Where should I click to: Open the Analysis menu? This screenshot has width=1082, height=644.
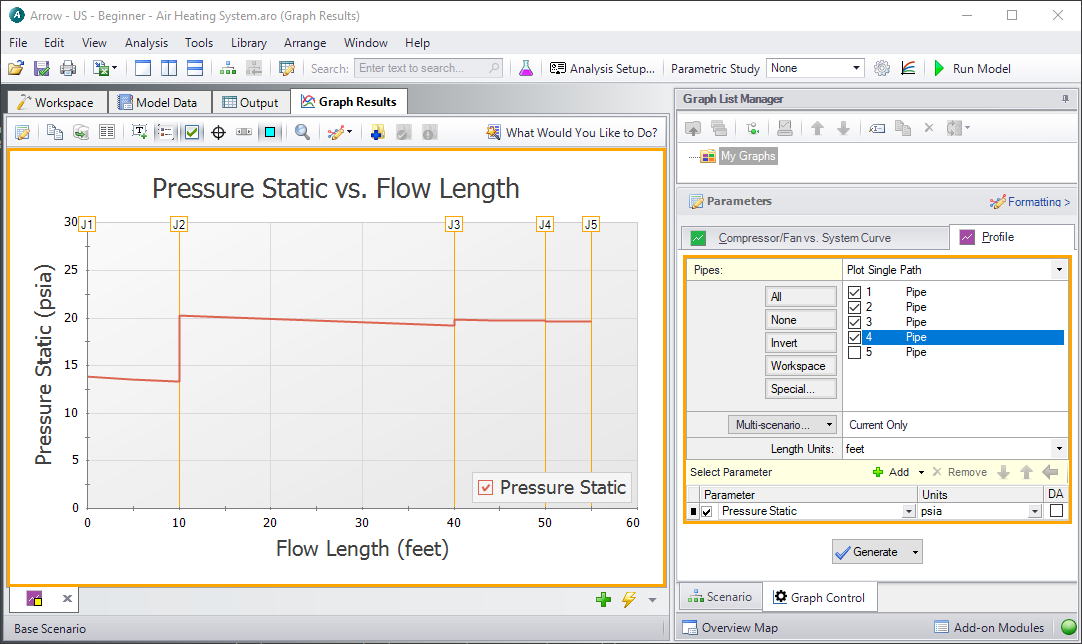(x=146, y=43)
